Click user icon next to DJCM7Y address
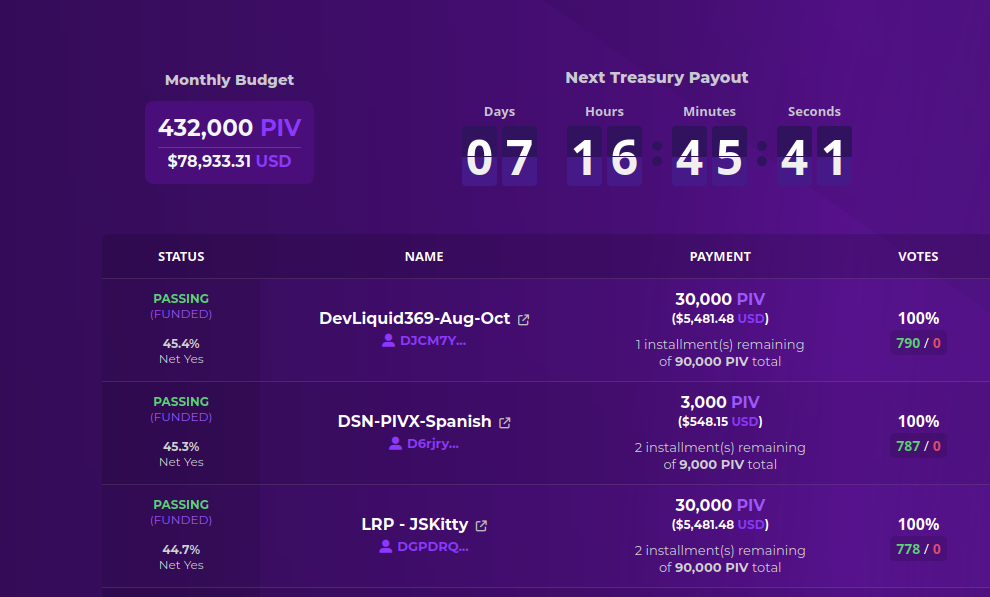Viewport: 990px width, 597px height. click(388, 340)
